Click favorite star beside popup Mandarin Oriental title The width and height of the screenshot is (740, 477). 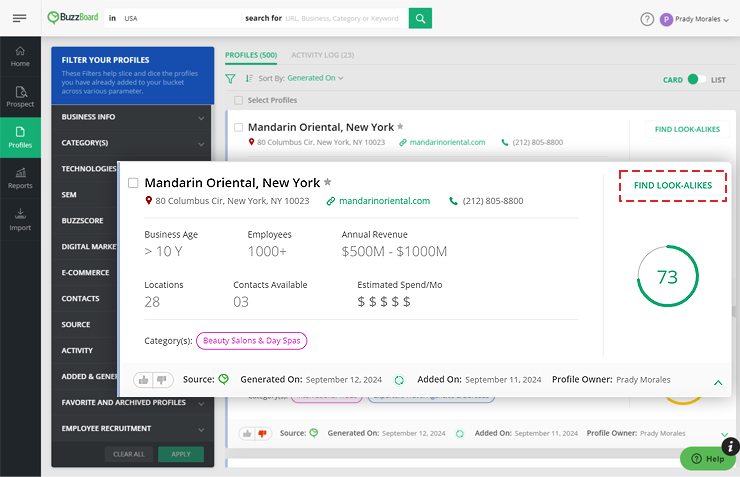coord(328,182)
